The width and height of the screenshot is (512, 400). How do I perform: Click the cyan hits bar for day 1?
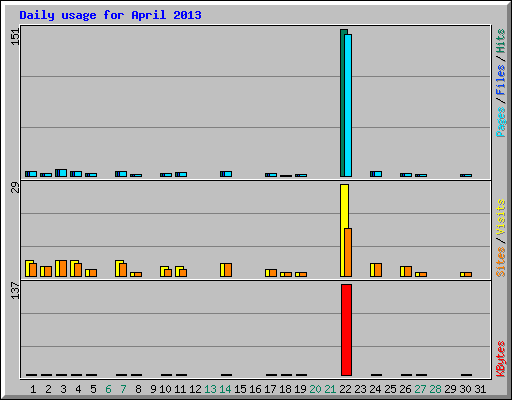point(33,174)
